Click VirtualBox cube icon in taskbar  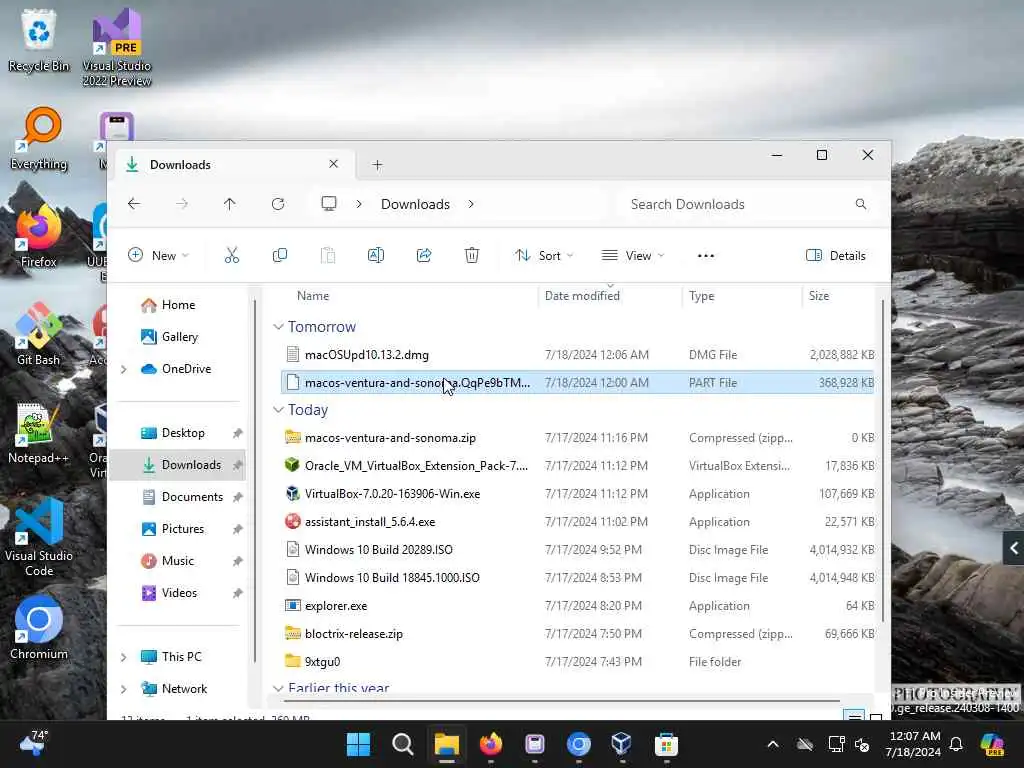pyautogui.click(x=621, y=744)
